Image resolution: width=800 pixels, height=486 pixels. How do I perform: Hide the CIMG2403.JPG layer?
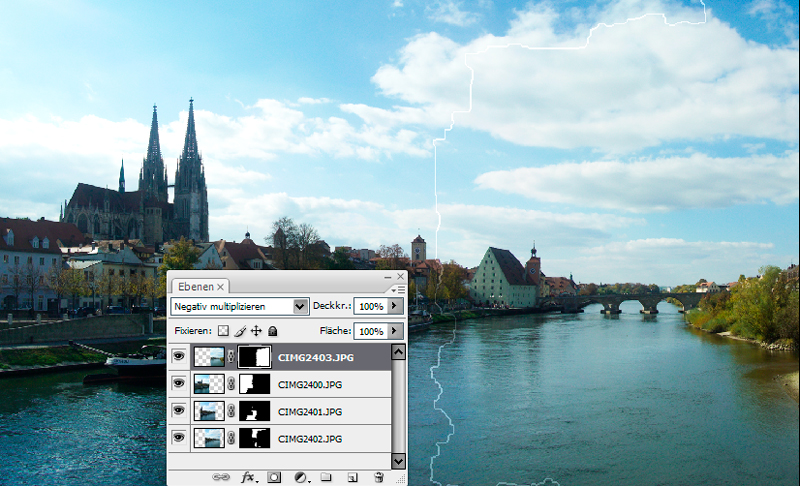(x=179, y=355)
